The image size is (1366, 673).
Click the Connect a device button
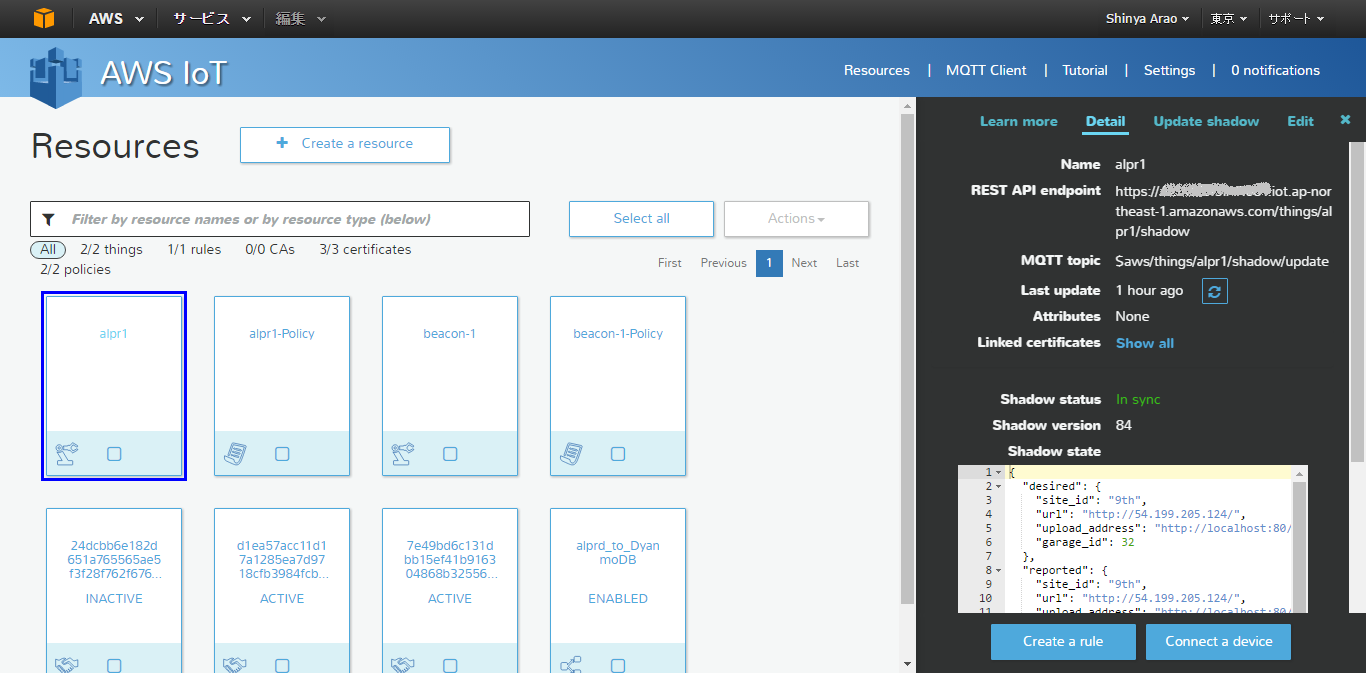[x=1219, y=641]
